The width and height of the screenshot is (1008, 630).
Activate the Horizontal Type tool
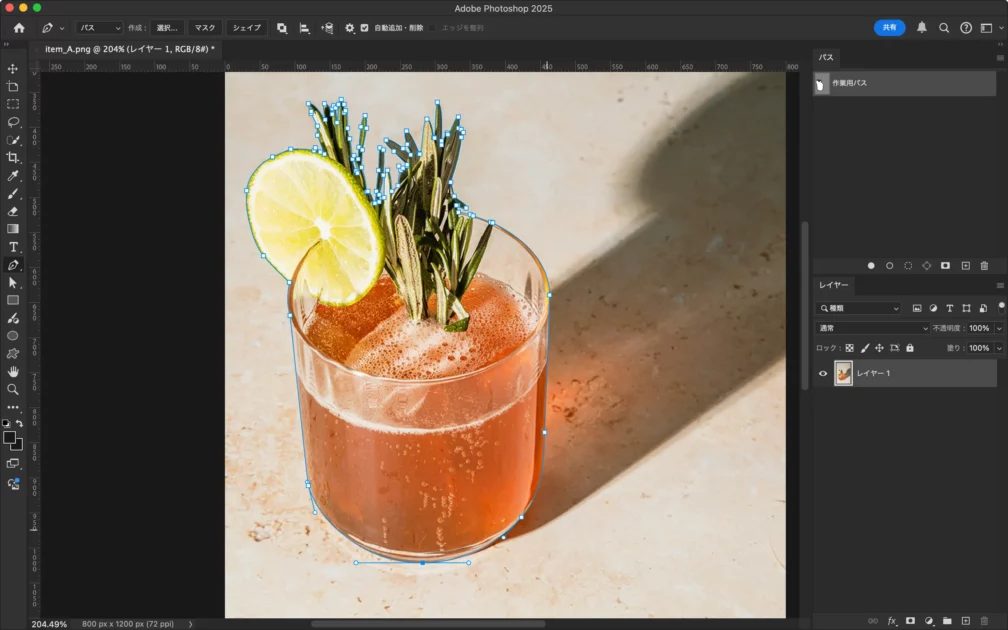click(13, 247)
